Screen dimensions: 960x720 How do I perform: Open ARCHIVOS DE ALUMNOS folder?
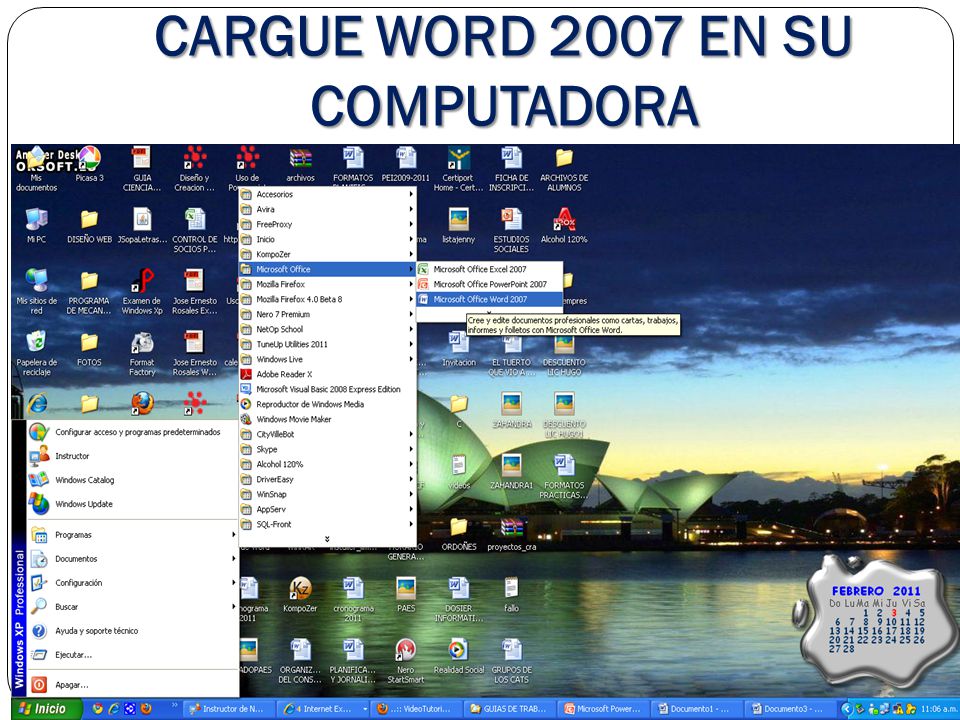(564, 168)
